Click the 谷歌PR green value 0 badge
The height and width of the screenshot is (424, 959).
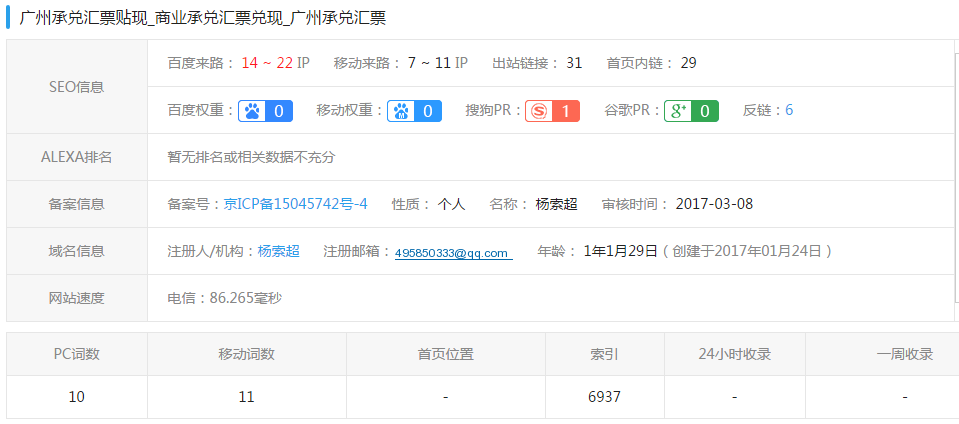coord(705,110)
